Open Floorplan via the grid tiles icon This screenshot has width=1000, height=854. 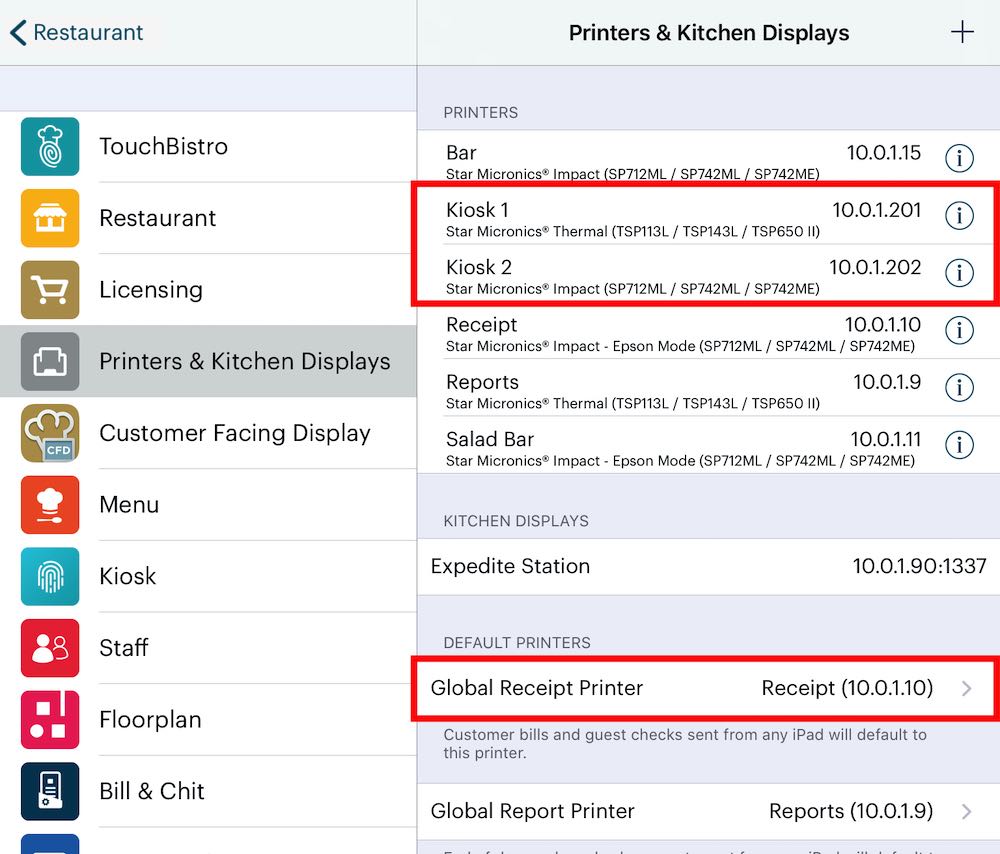point(50,719)
